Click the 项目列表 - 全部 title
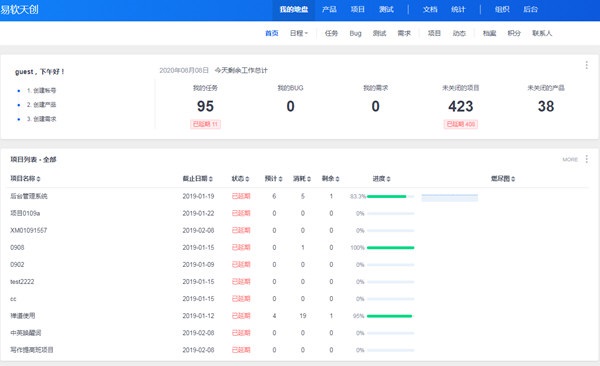 pos(33,159)
